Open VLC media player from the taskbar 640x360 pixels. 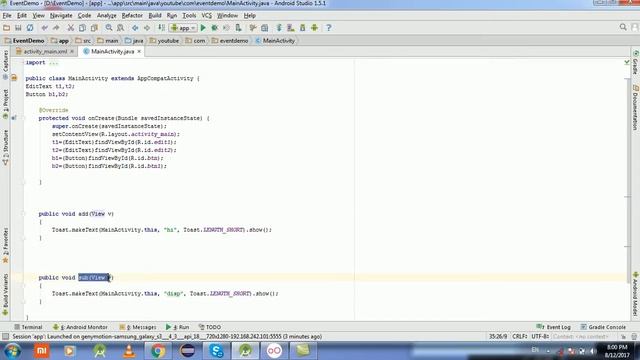coord(129,351)
